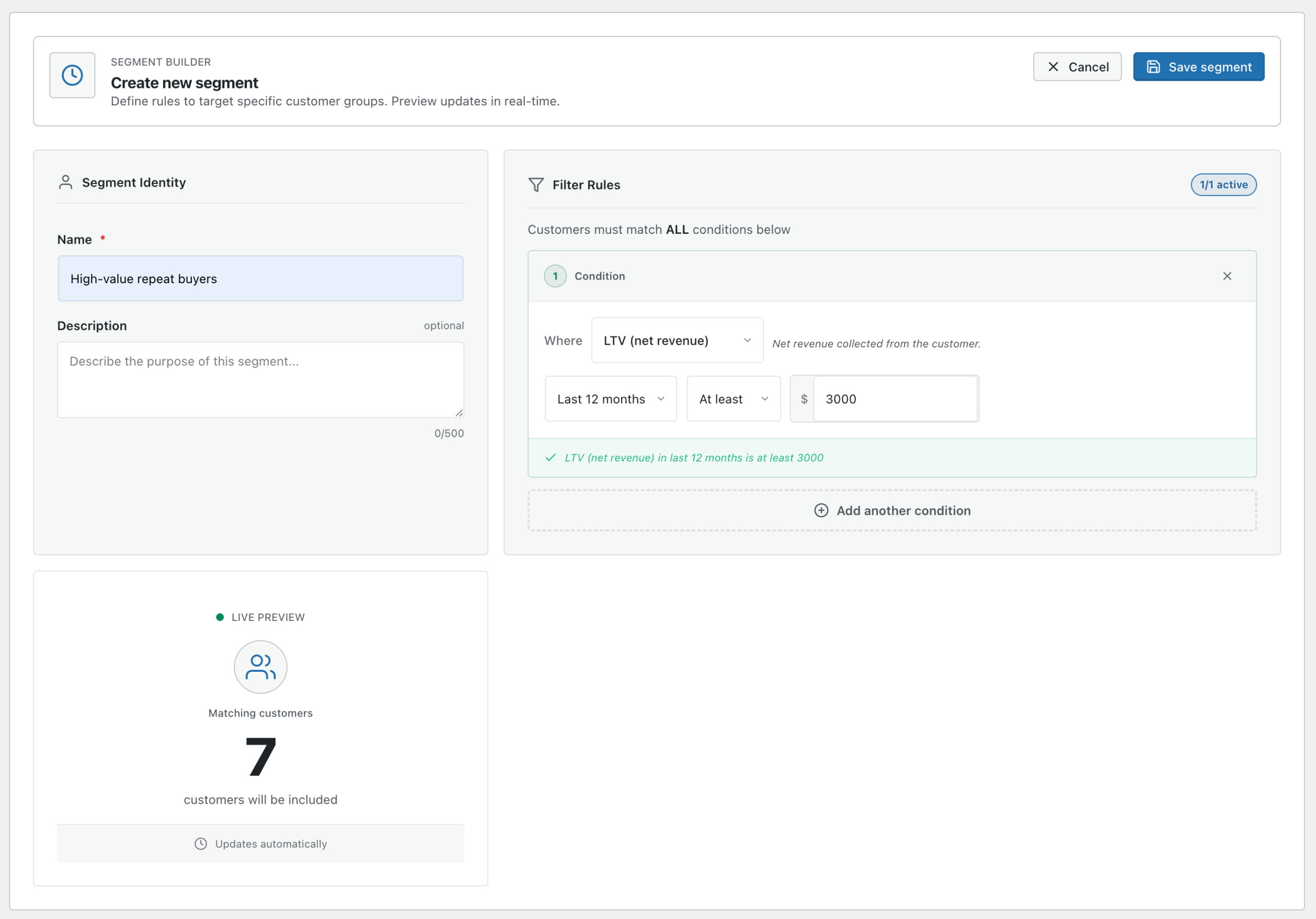Click the funnel icon beside Filter Rules
The image size is (1316, 919).
tap(537, 185)
